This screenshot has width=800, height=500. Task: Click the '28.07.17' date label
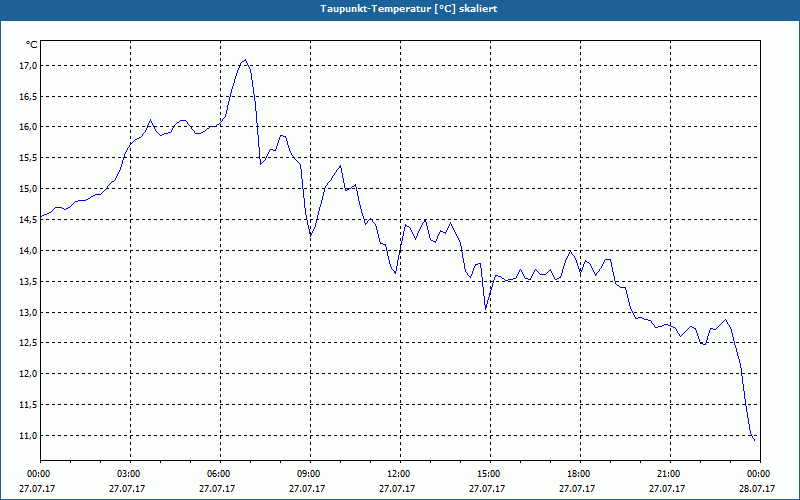[x=758, y=488]
